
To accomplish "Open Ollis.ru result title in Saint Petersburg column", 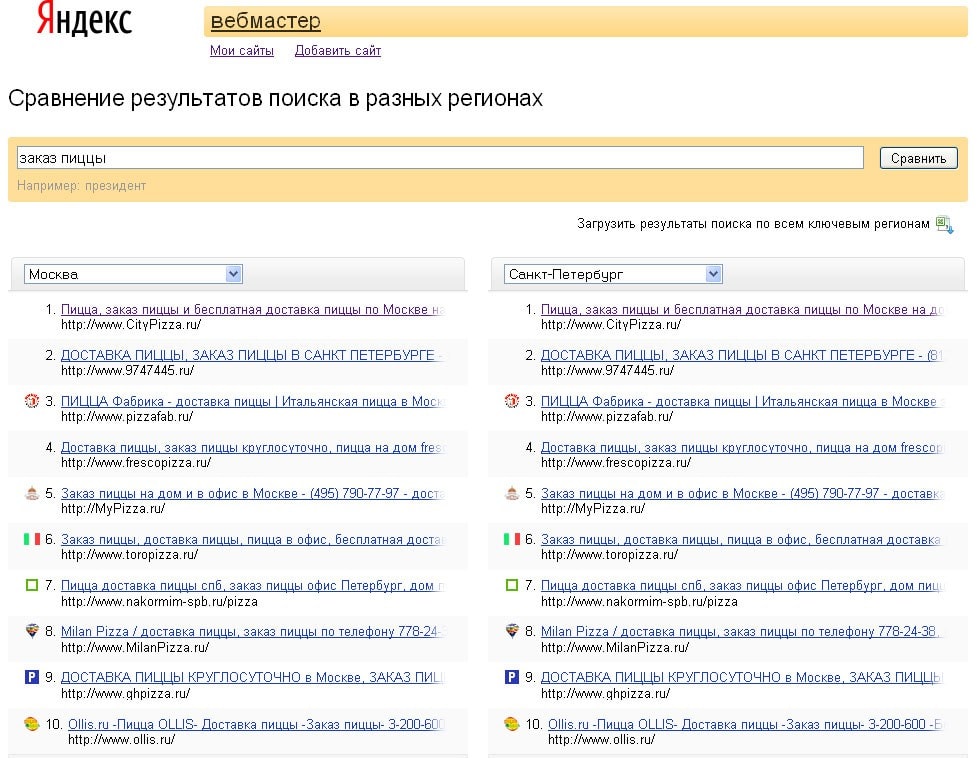I will pos(745,724).
